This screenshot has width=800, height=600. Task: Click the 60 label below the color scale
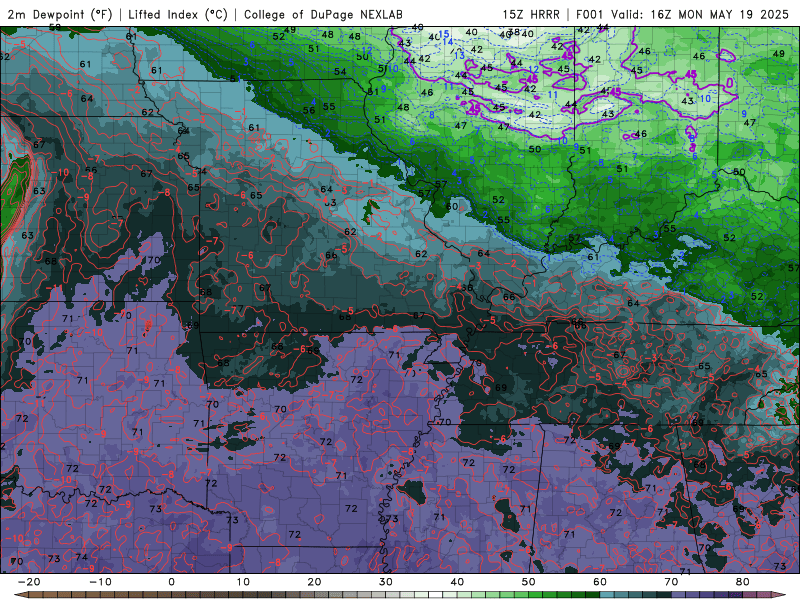600,582
